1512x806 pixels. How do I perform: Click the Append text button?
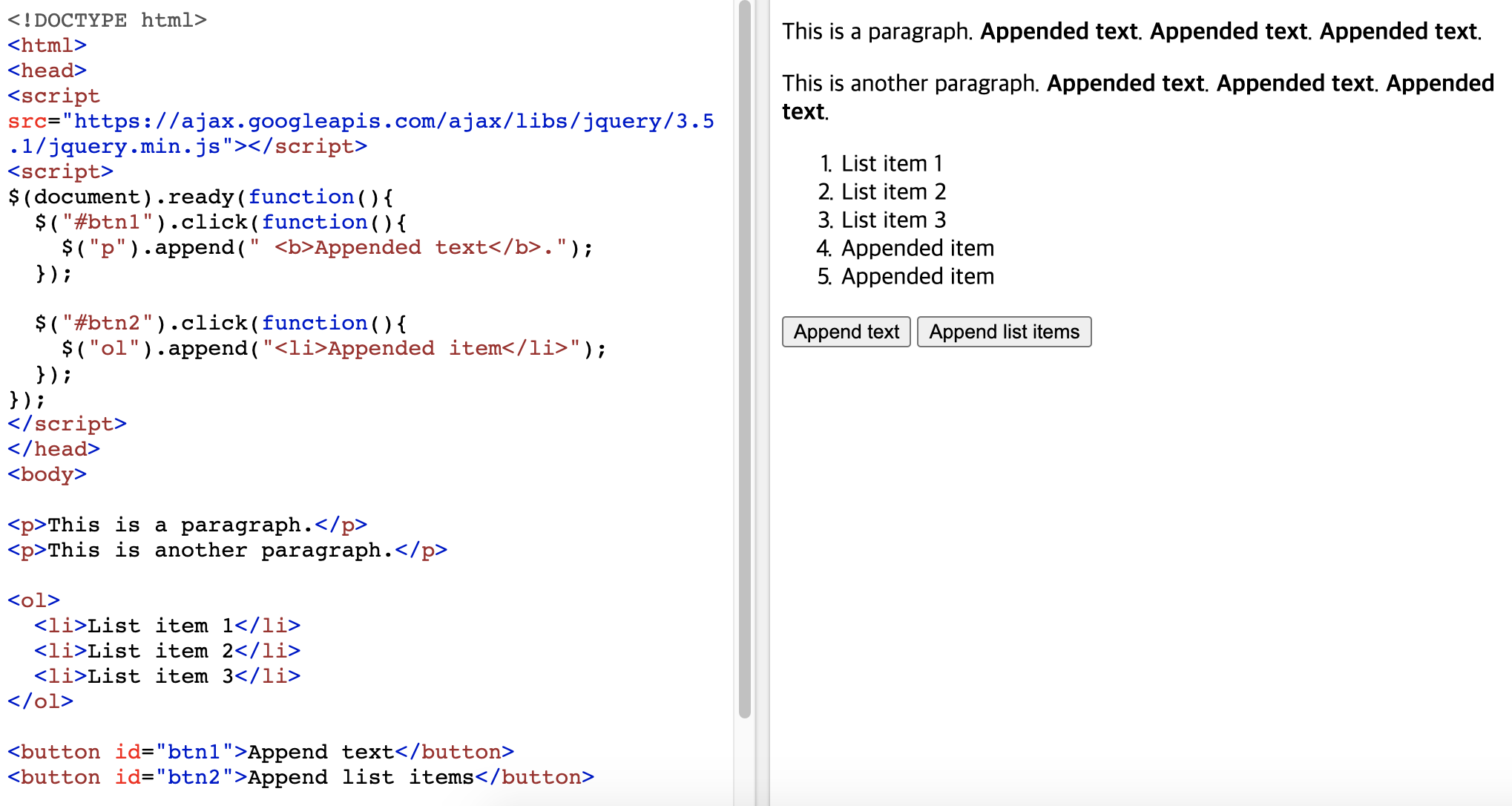[x=846, y=332]
